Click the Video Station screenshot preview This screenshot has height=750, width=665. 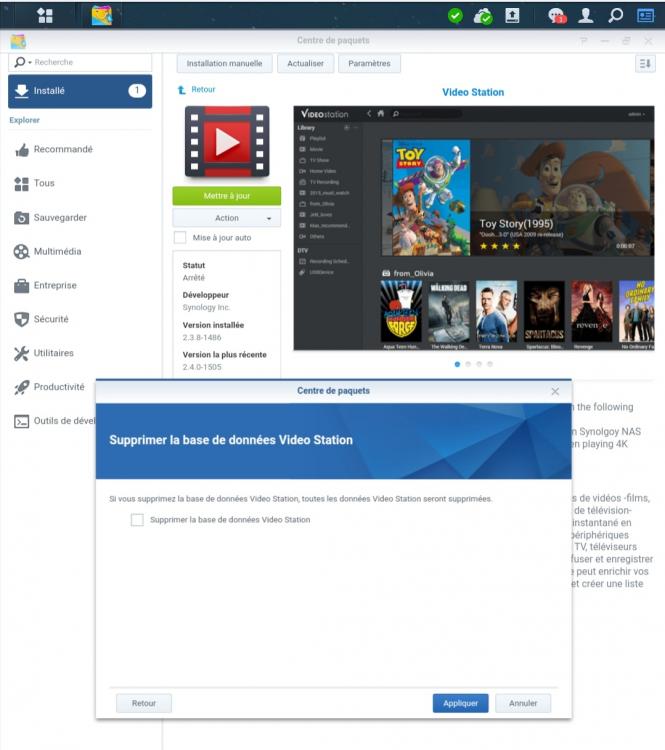(474, 228)
